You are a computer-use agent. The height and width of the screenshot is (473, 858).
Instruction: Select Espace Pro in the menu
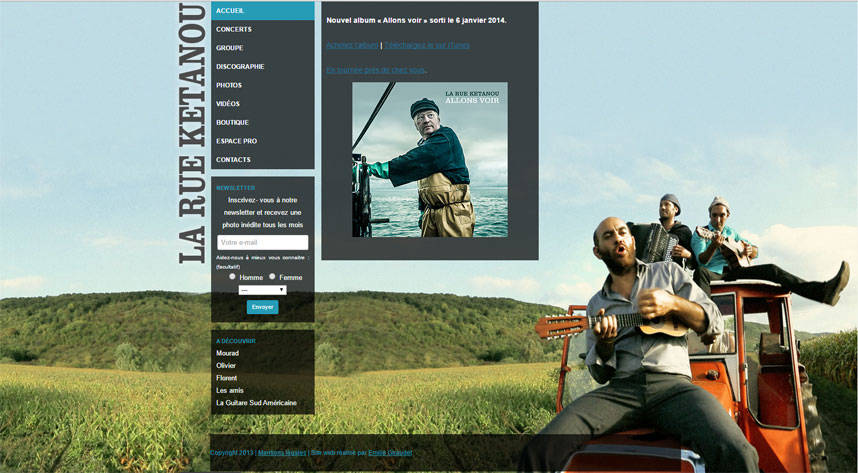click(263, 141)
